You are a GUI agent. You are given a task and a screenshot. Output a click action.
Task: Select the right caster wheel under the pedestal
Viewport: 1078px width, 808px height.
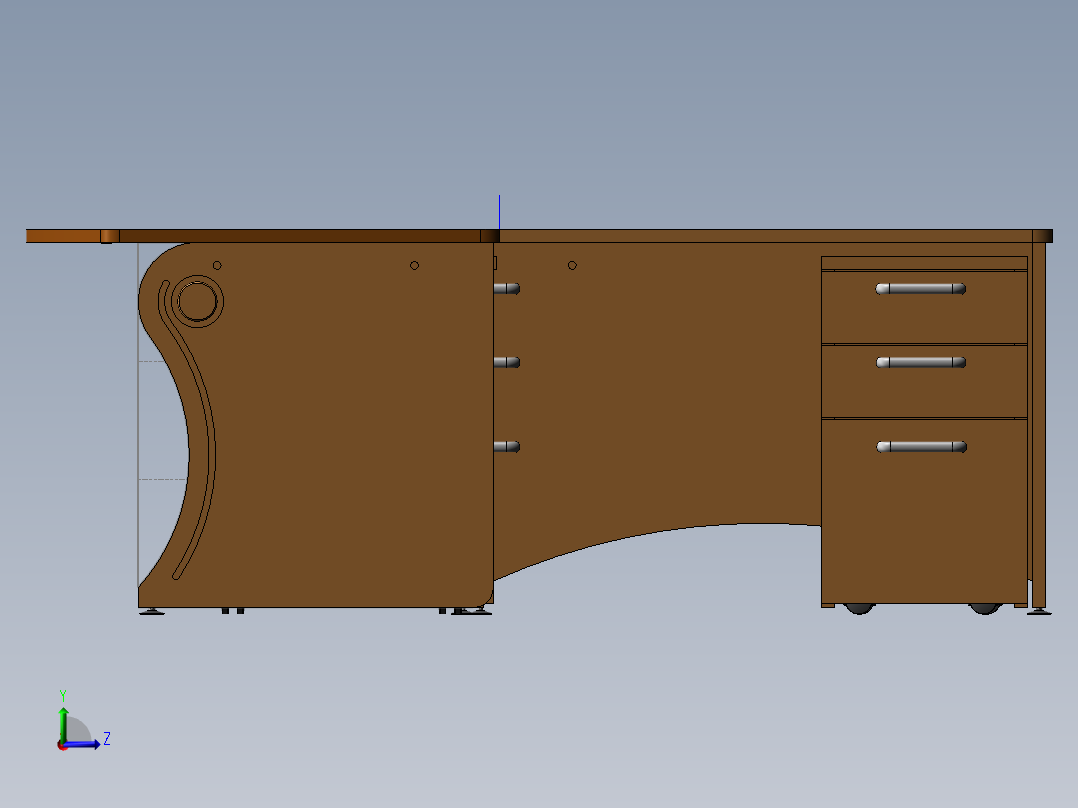[x=984, y=609]
